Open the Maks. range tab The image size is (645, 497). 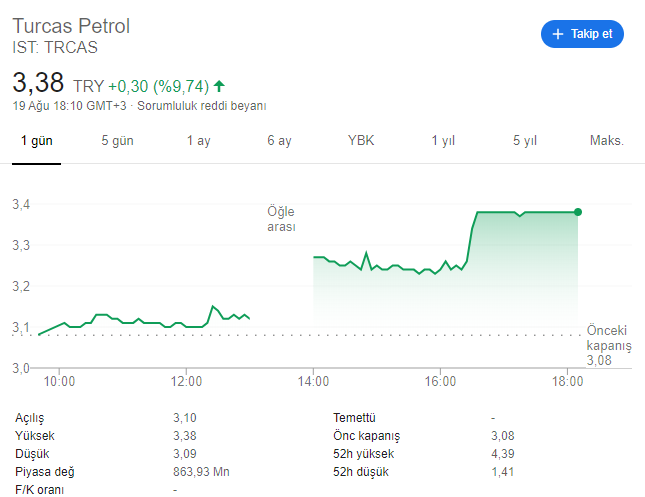(x=607, y=140)
